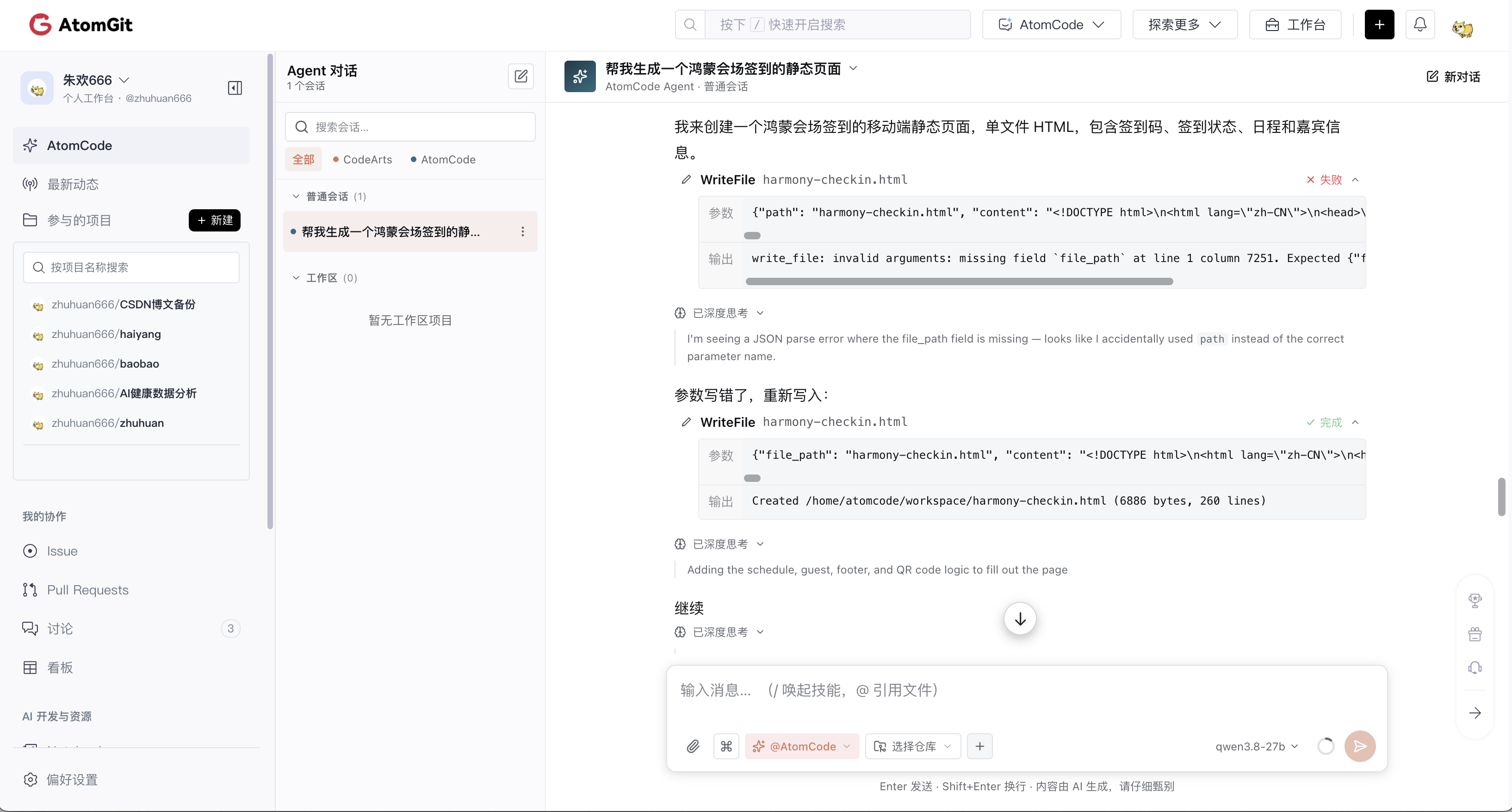Click the failed output horizontal scrollbar
The image size is (1512, 812).
point(959,282)
